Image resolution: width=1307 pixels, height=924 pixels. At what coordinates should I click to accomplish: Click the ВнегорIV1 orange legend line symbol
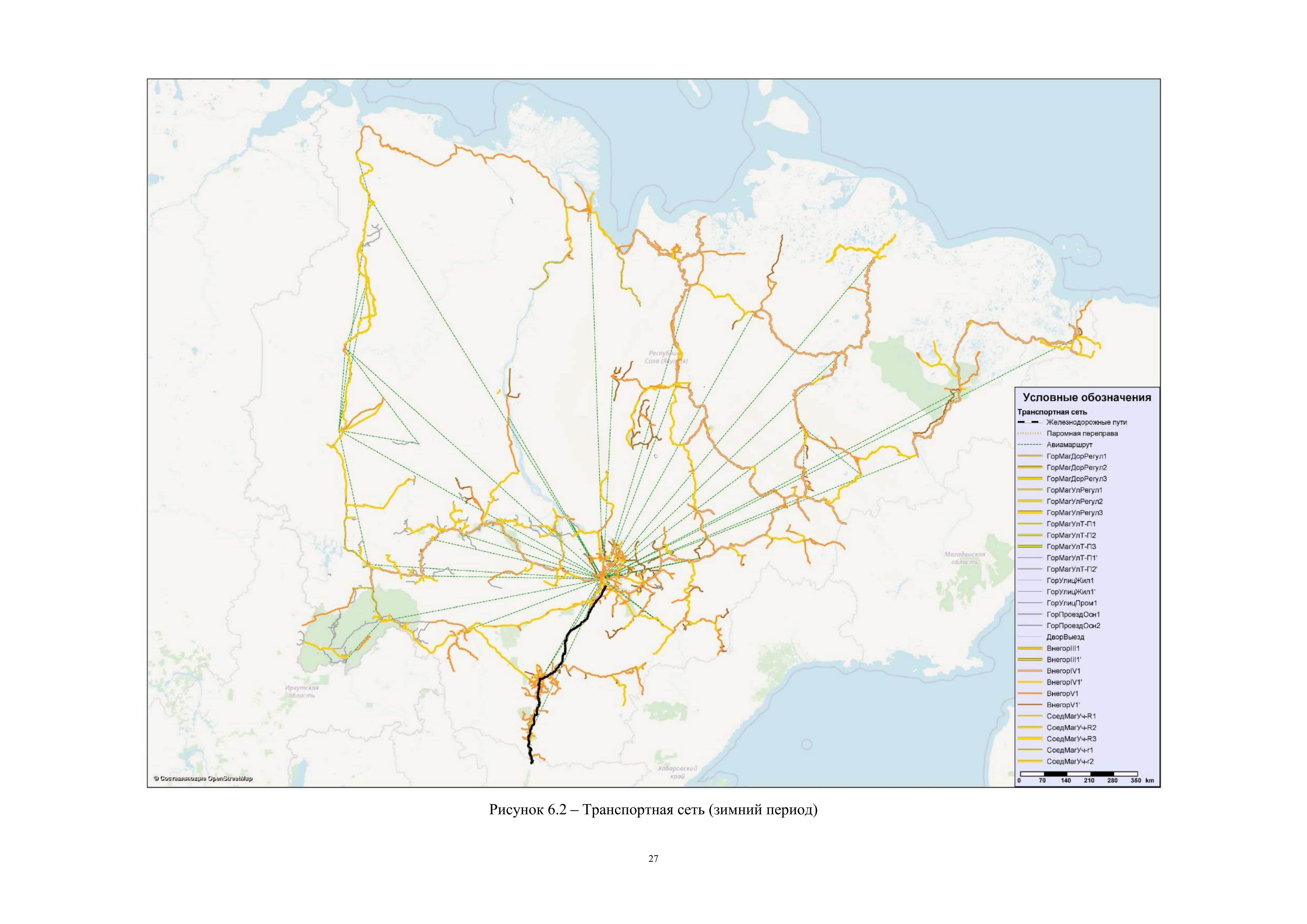1030,671
